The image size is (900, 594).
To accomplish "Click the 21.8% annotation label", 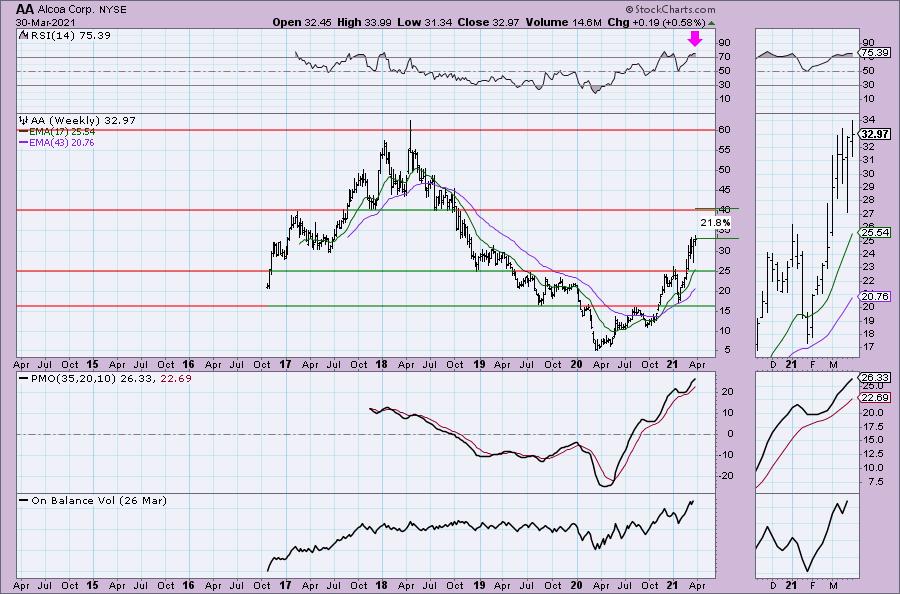I will (715, 223).
